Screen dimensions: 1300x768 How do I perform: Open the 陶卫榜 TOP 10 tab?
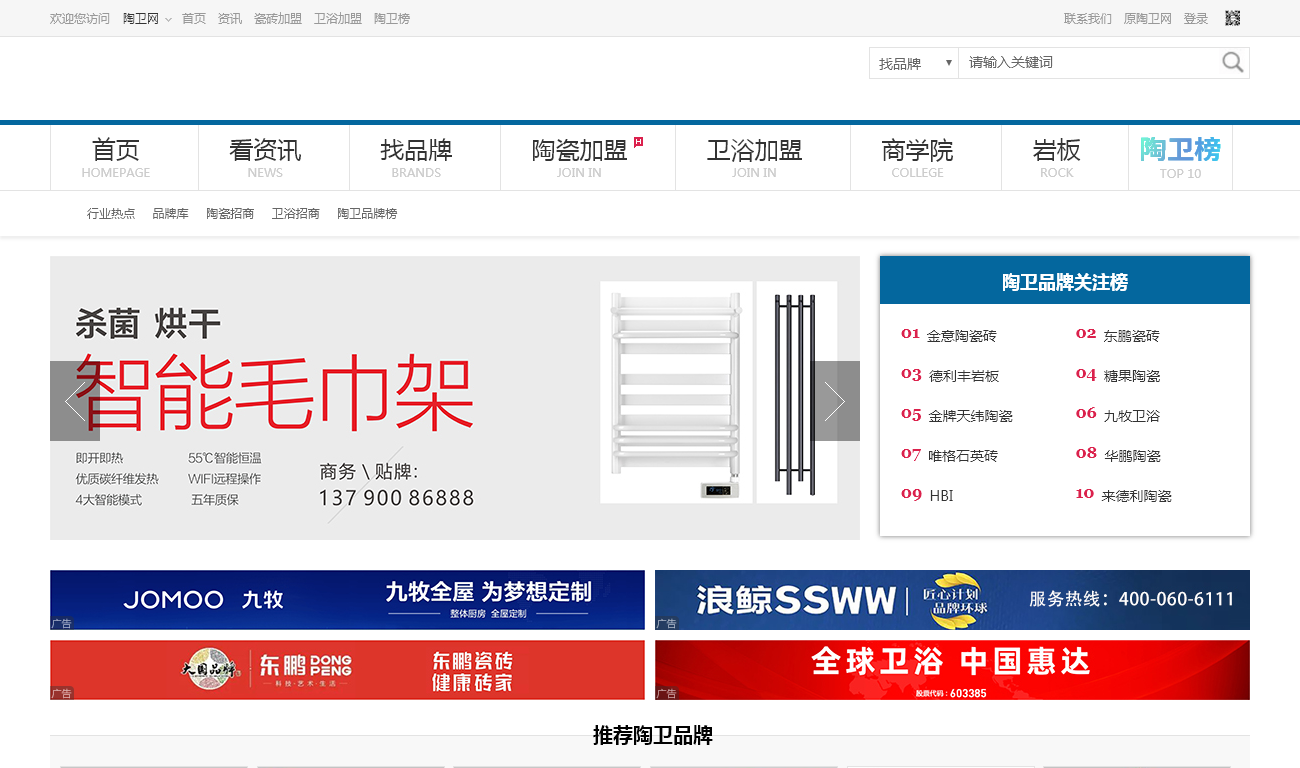[x=1180, y=158]
